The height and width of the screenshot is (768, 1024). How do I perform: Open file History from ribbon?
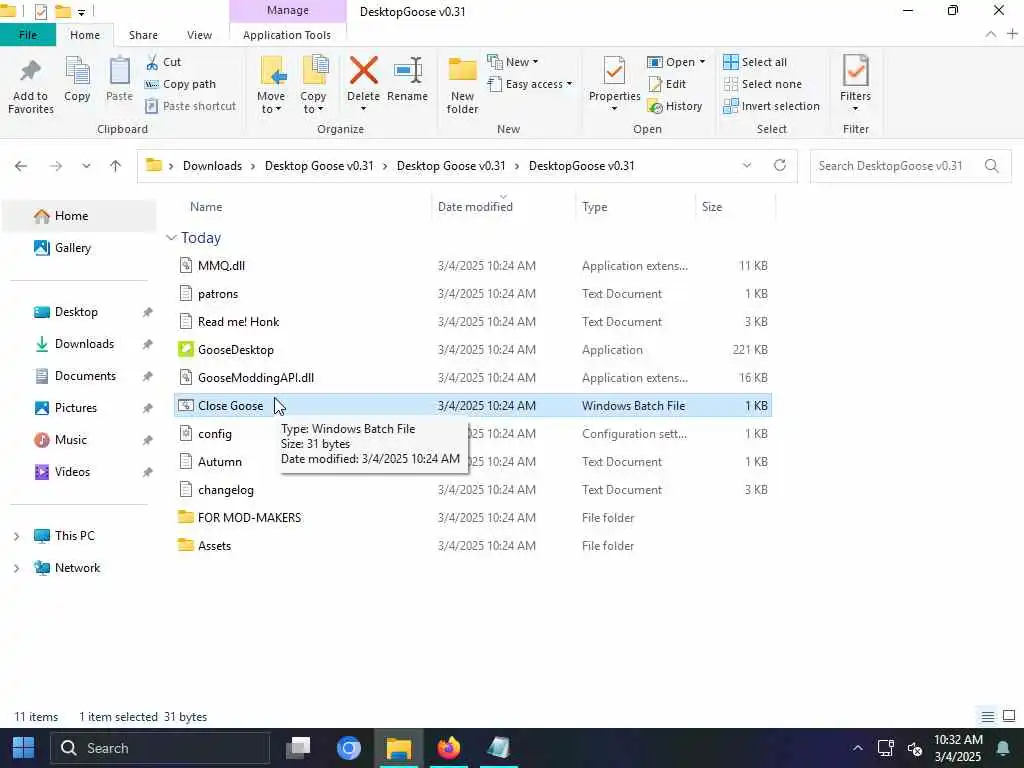pos(675,106)
